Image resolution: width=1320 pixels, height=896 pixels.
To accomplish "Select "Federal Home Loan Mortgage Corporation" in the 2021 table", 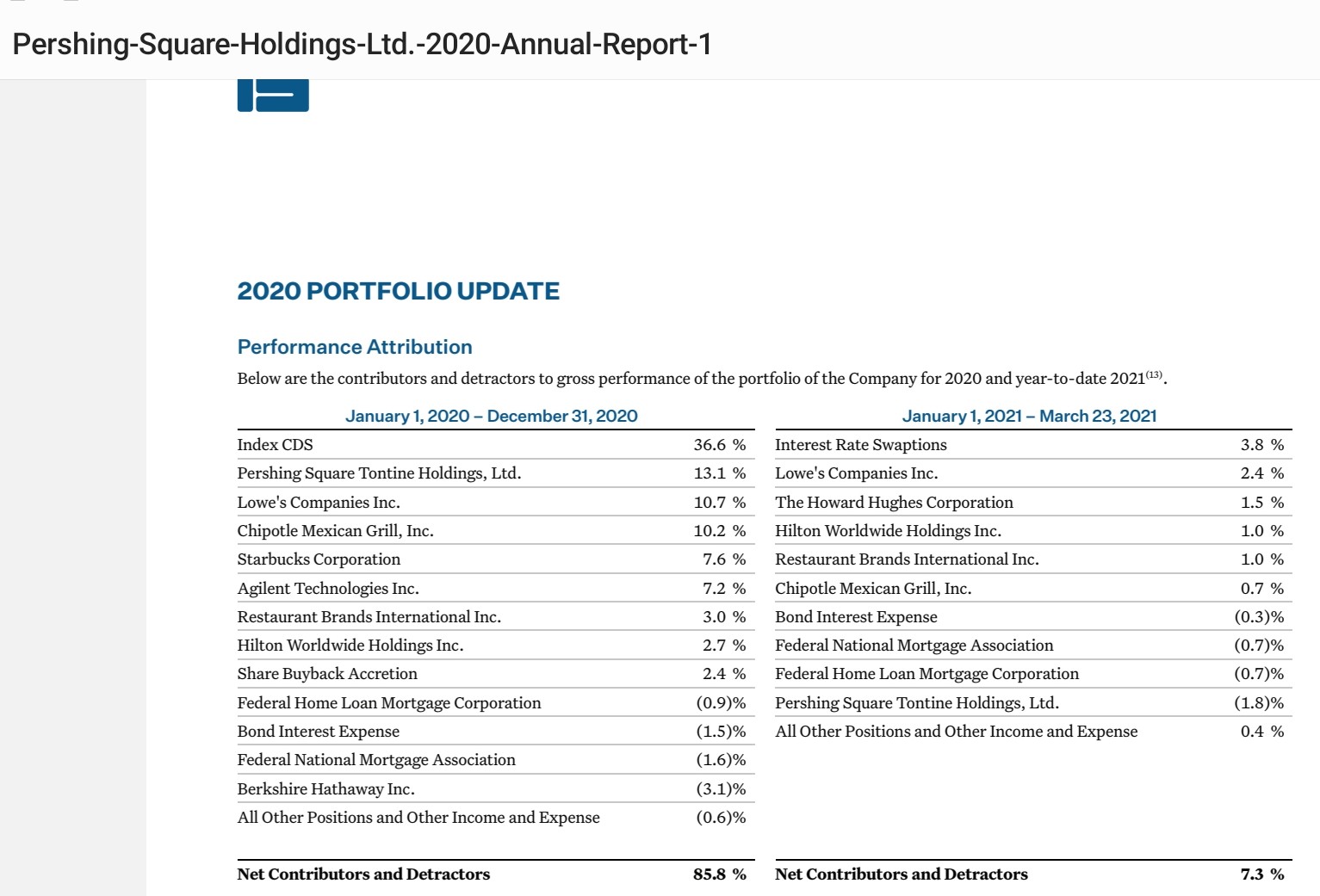I will click(x=926, y=674).
